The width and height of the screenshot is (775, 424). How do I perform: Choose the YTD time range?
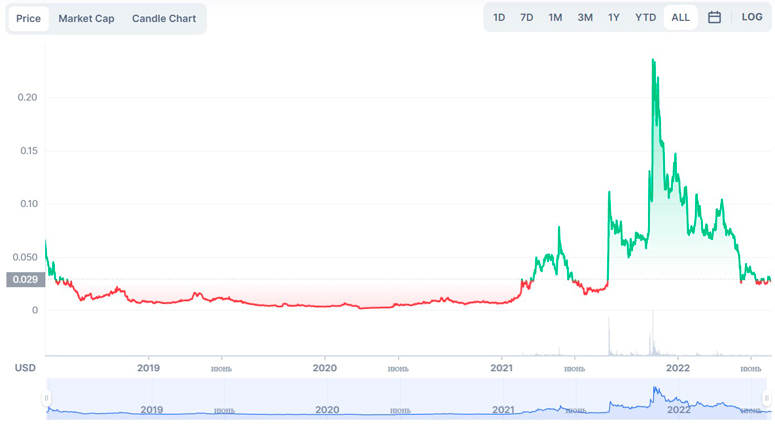pyautogui.click(x=646, y=18)
